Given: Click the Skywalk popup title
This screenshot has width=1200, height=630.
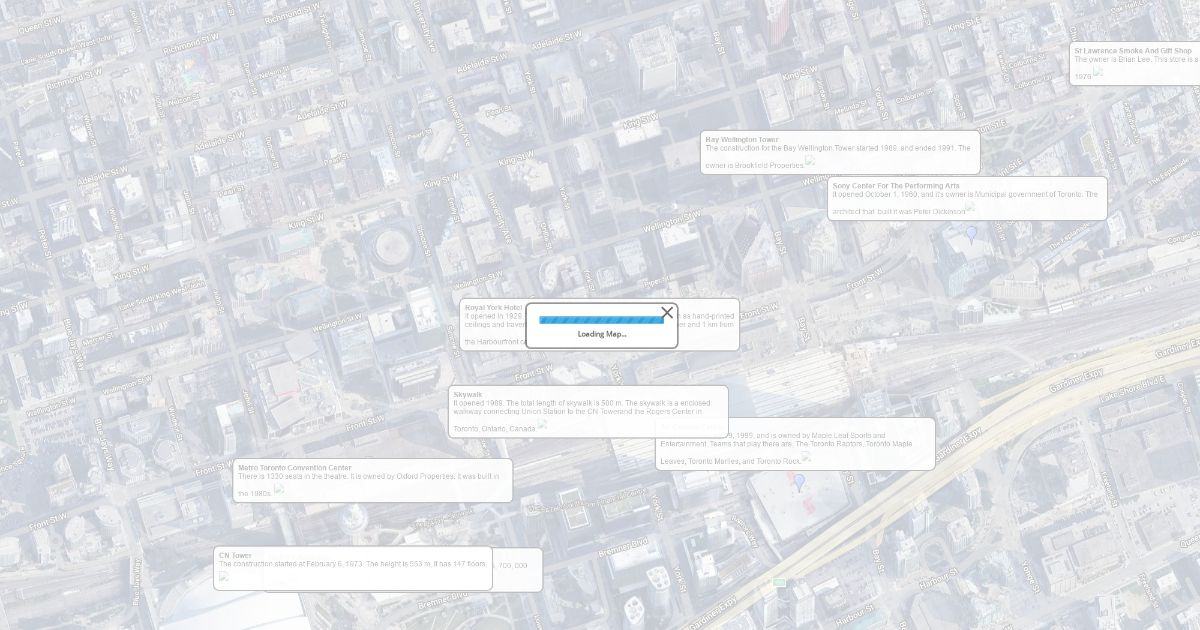Looking at the screenshot, I should (467, 394).
